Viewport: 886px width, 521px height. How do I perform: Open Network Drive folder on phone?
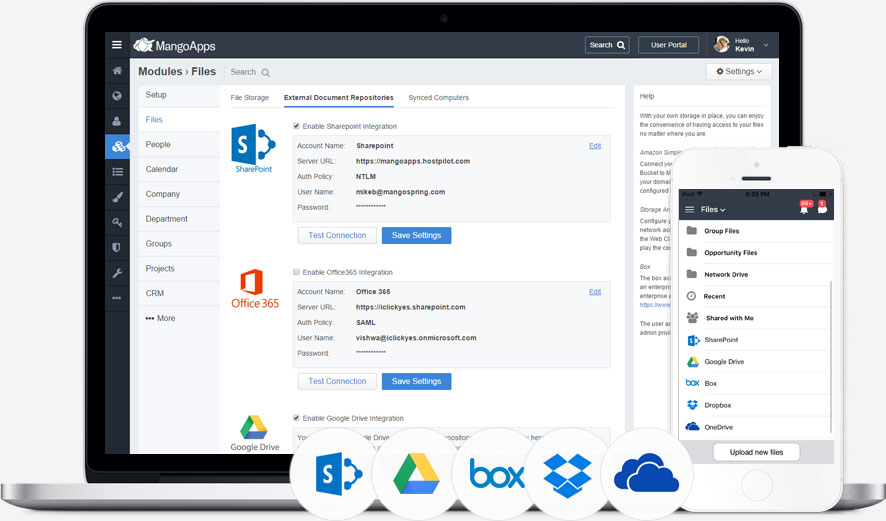point(756,275)
